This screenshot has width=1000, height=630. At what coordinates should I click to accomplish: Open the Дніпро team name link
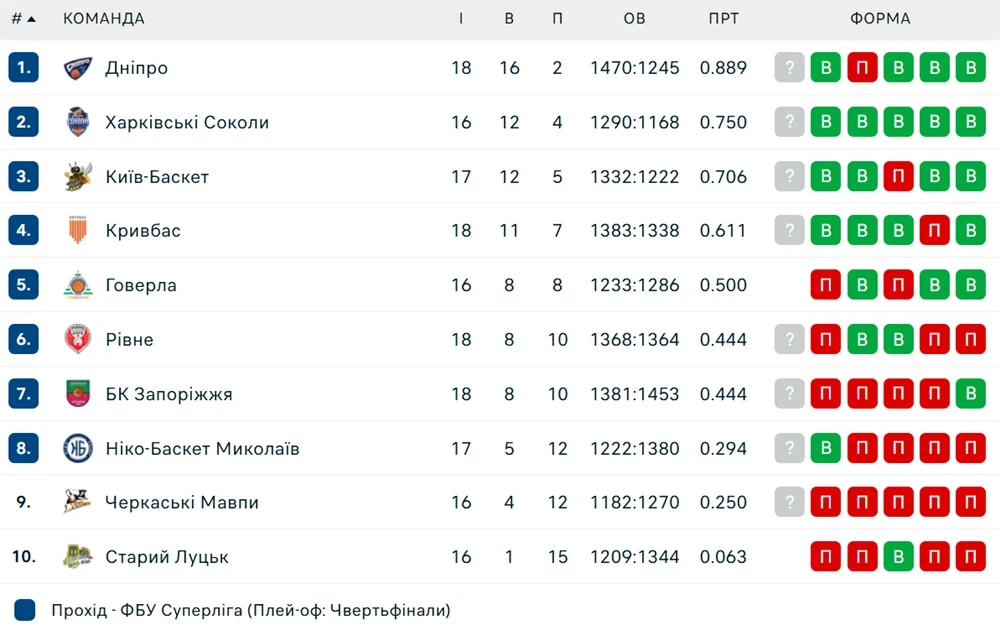coord(136,68)
